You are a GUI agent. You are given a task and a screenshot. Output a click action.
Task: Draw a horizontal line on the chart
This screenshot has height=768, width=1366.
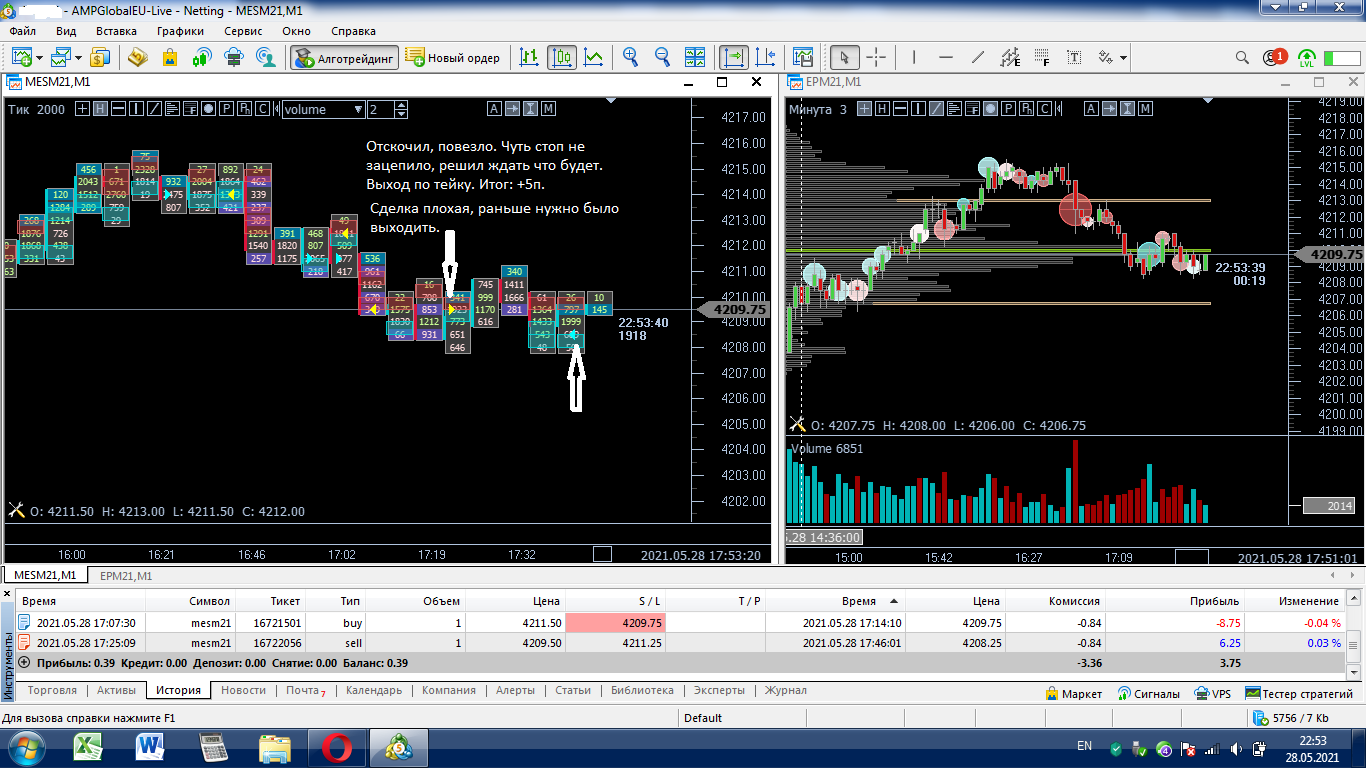[x=946, y=57]
